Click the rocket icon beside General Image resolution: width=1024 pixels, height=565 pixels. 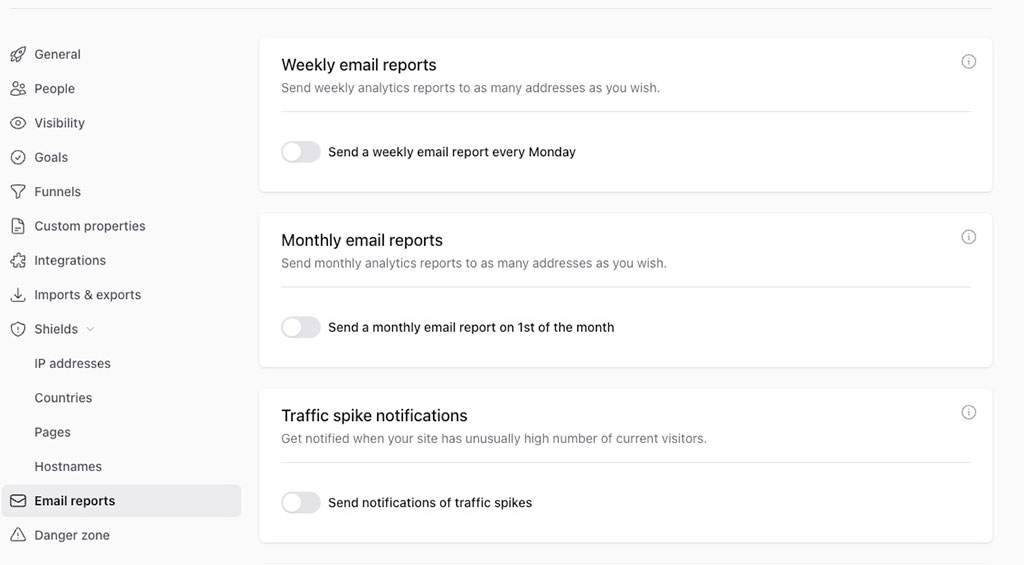pos(18,54)
